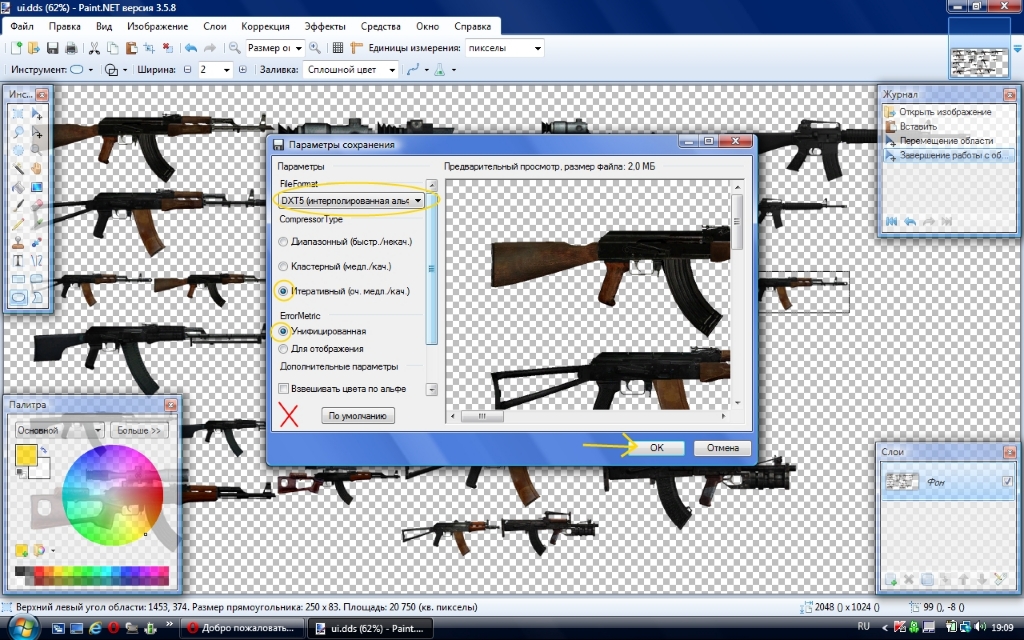This screenshot has width=1024, height=640.
Task: Select the Zoom magnifier tool in tools panel
Action: pos(37,150)
